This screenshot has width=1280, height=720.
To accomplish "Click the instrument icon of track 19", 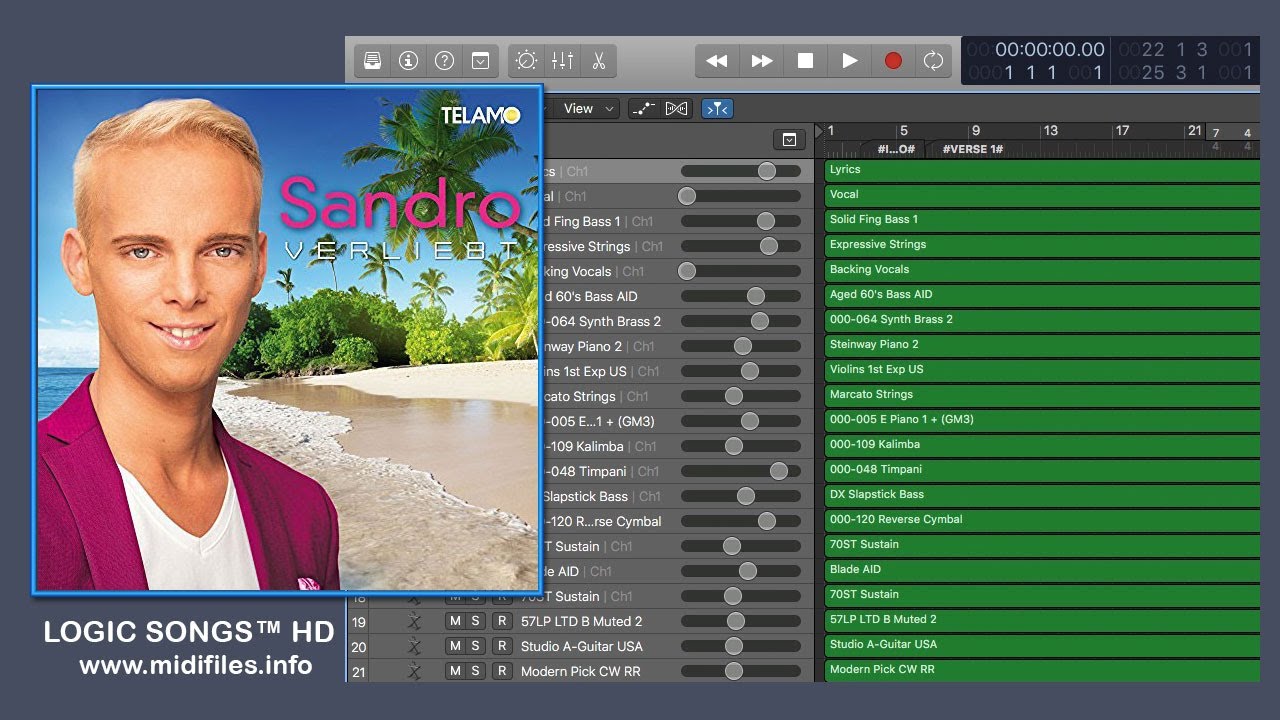I will (414, 621).
